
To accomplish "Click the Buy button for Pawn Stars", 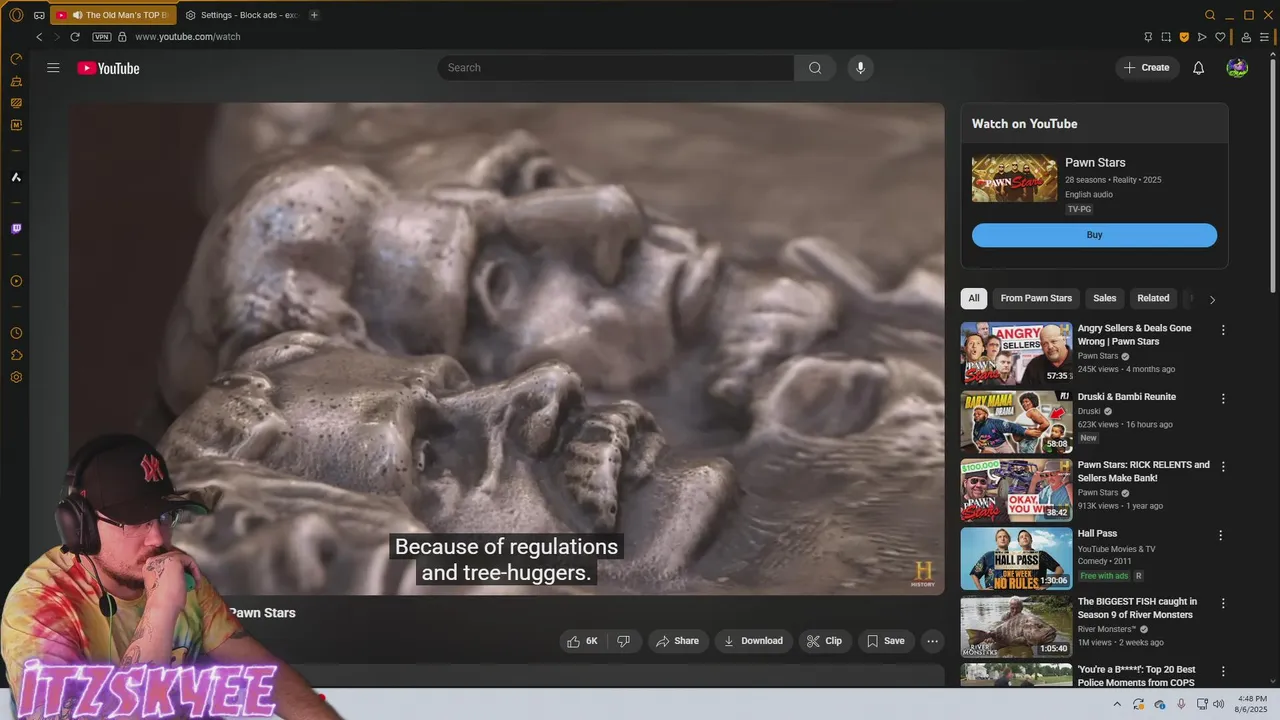I will point(1094,235).
